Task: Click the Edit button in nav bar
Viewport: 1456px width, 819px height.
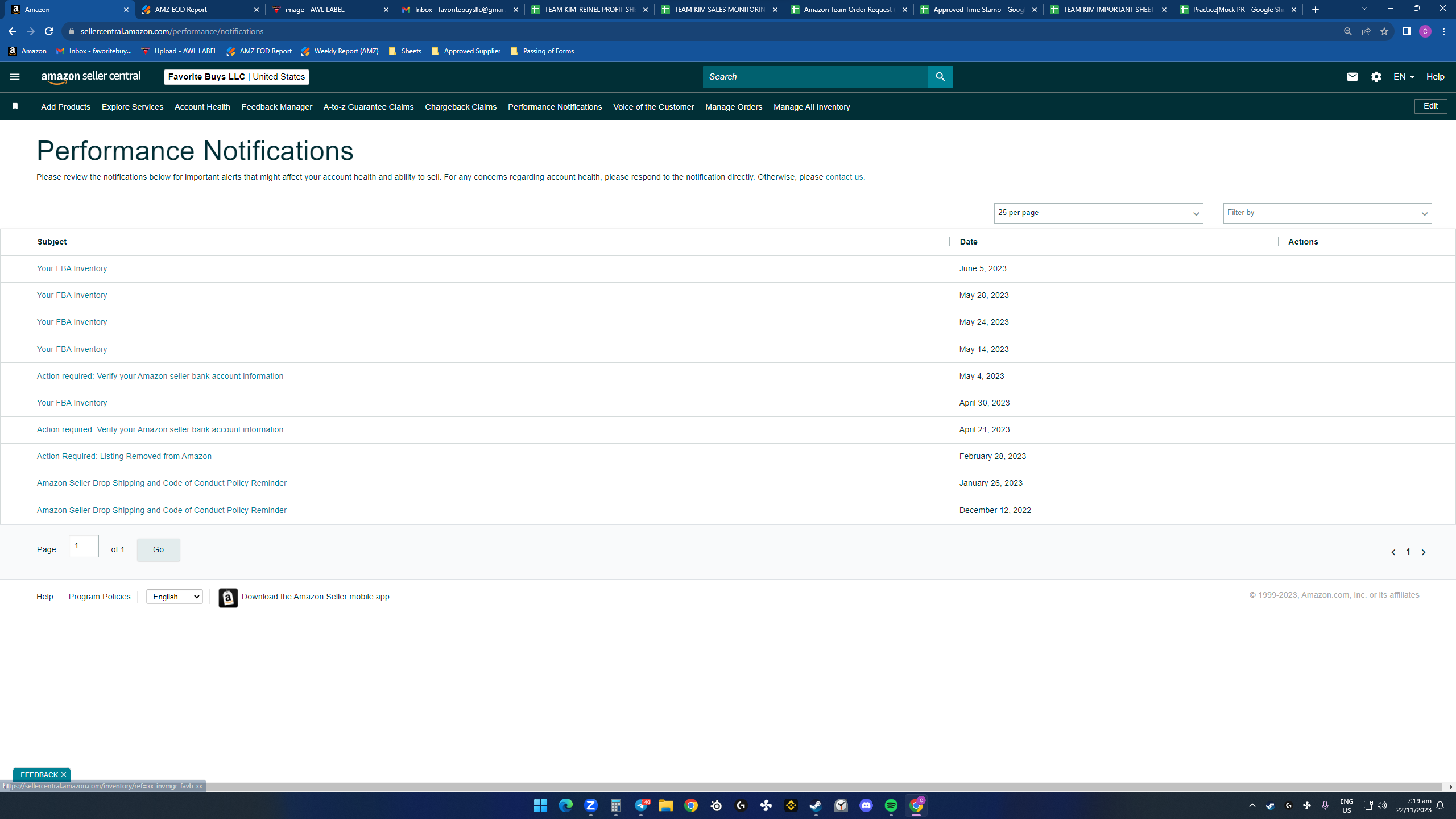Action: [1430, 106]
